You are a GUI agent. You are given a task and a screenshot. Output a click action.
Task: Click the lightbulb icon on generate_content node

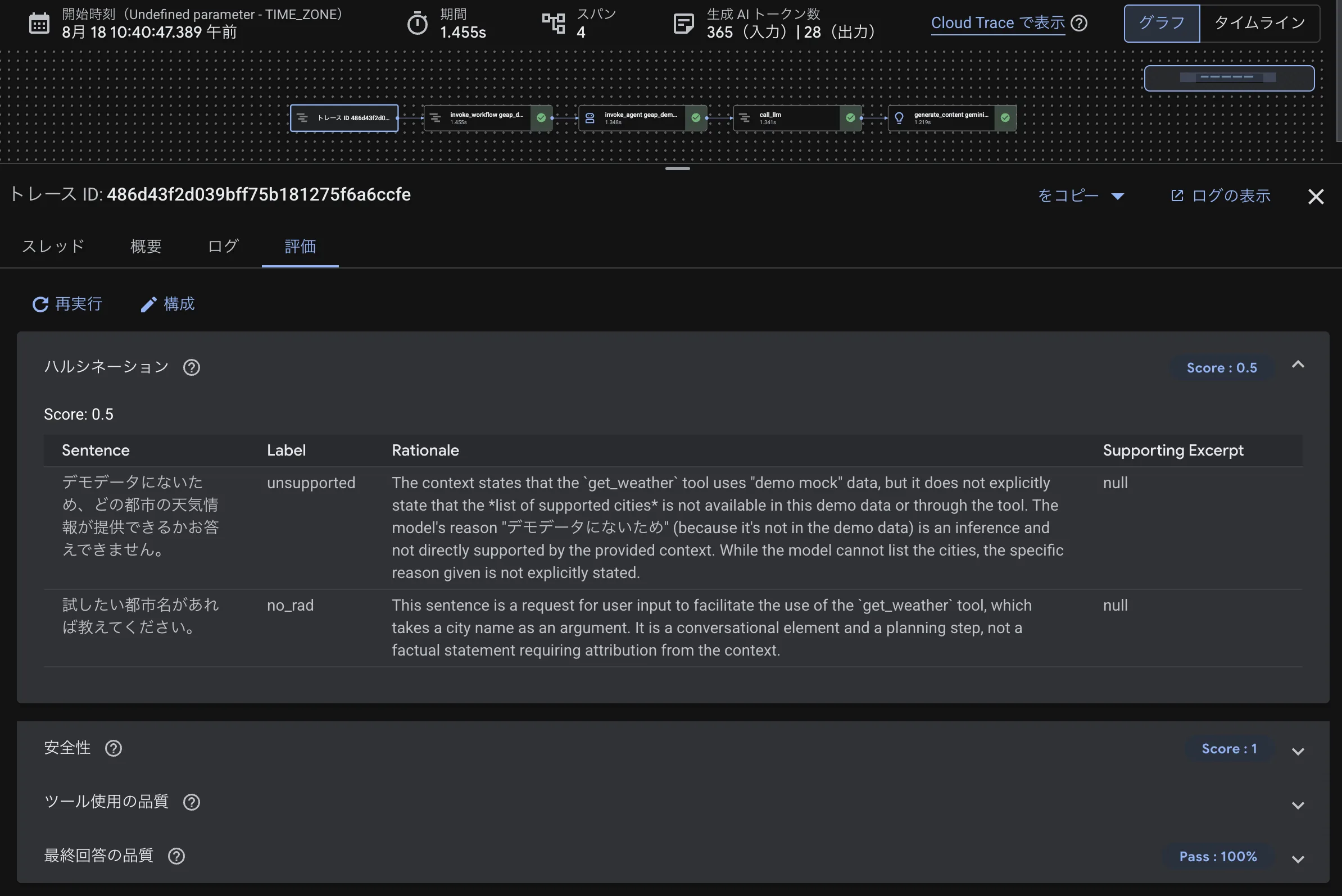point(899,119)
